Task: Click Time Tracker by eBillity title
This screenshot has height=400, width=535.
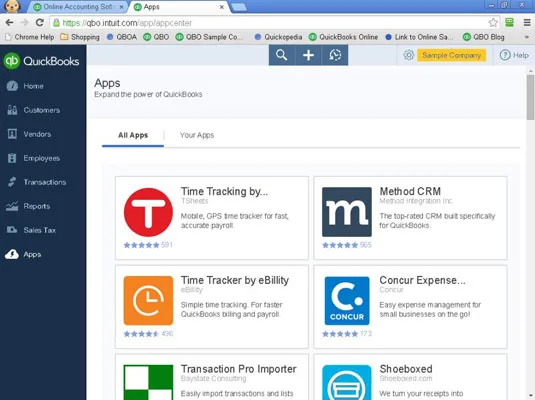Action: pos(235,280)
